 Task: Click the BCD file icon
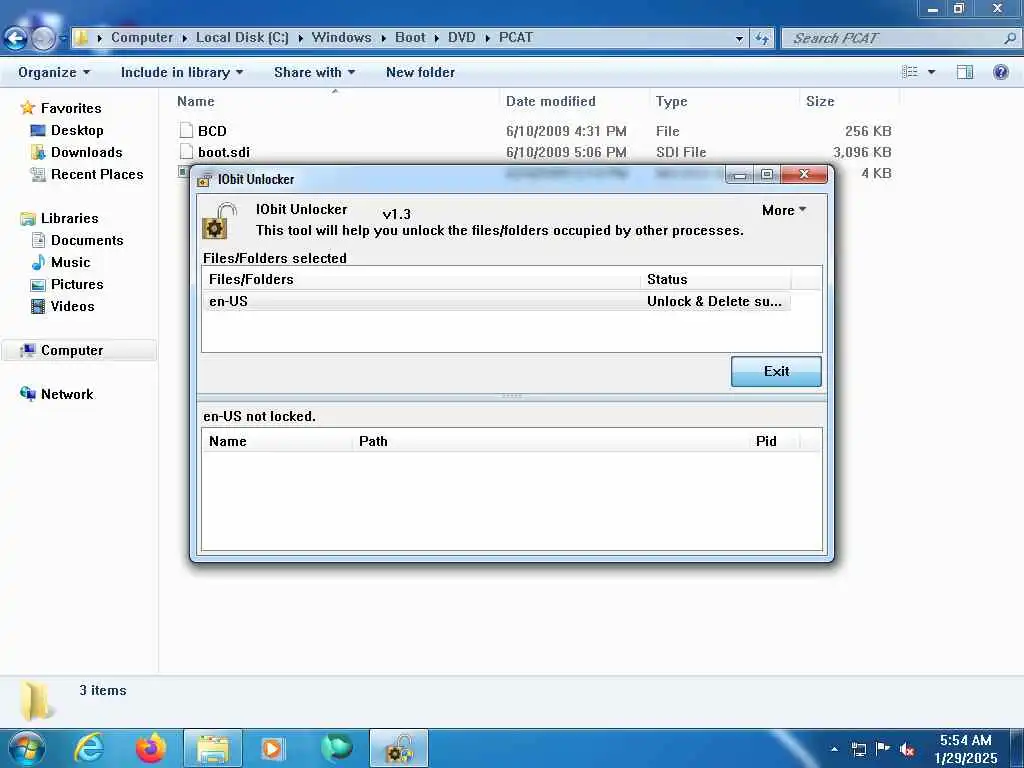tap(186, 131)
